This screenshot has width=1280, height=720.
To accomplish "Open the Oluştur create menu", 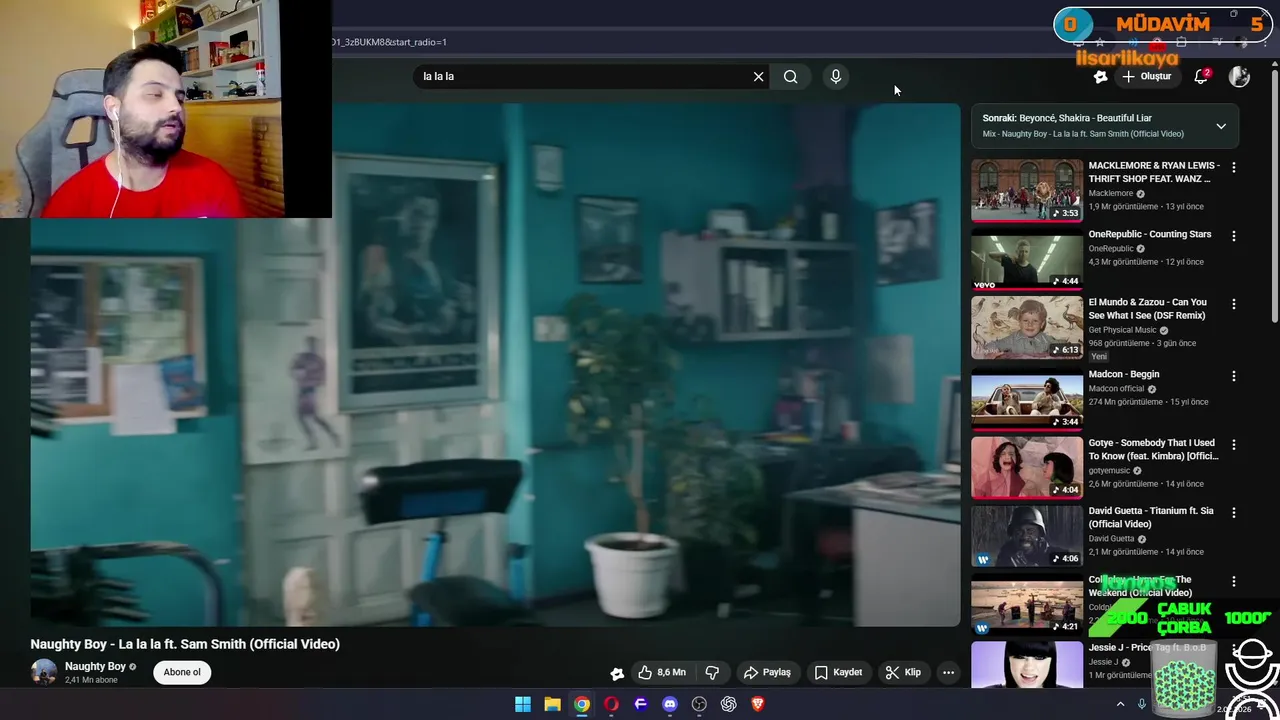I will click(1146, 76).
